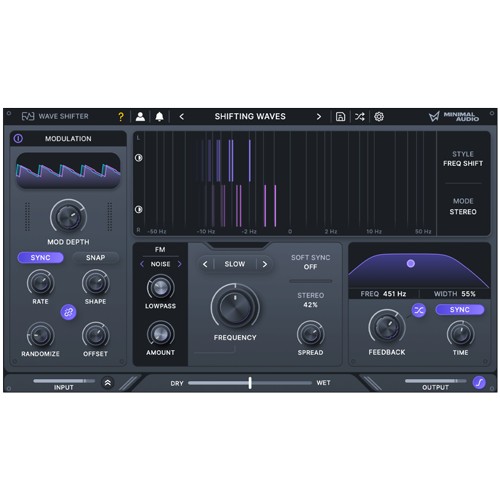Click the RANDOMIZE knob
Screen dimensions: 500x500
(41, 335)
